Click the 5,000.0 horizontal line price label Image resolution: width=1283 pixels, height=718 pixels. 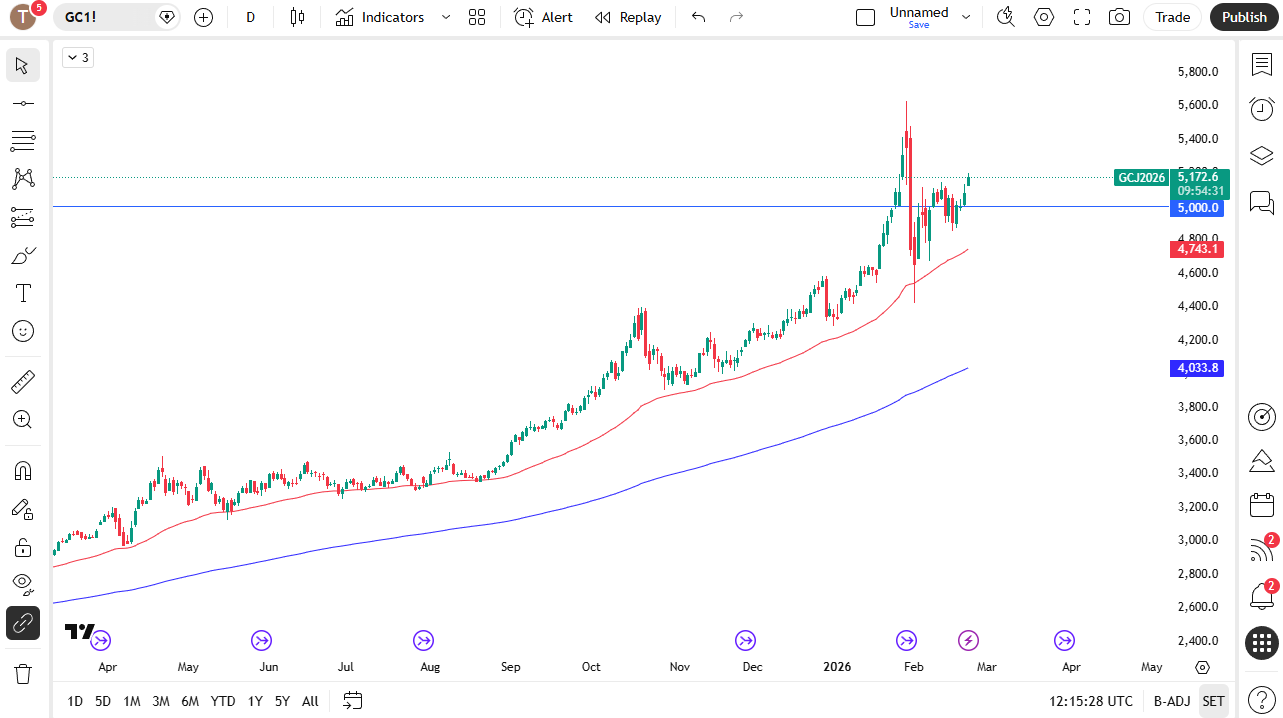click(x=1196, y=208)
